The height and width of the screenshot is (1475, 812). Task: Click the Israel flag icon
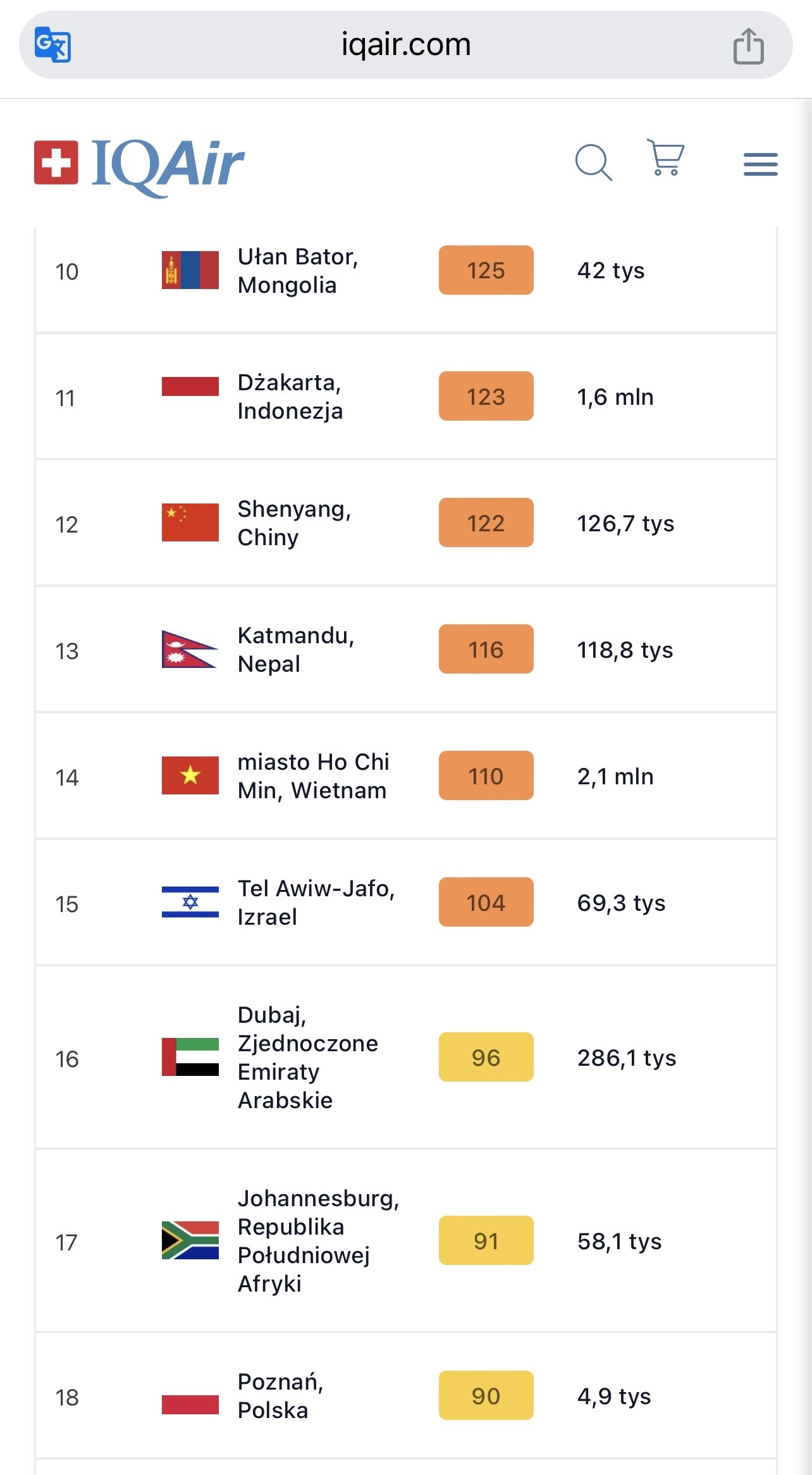(x=190, y=902)
